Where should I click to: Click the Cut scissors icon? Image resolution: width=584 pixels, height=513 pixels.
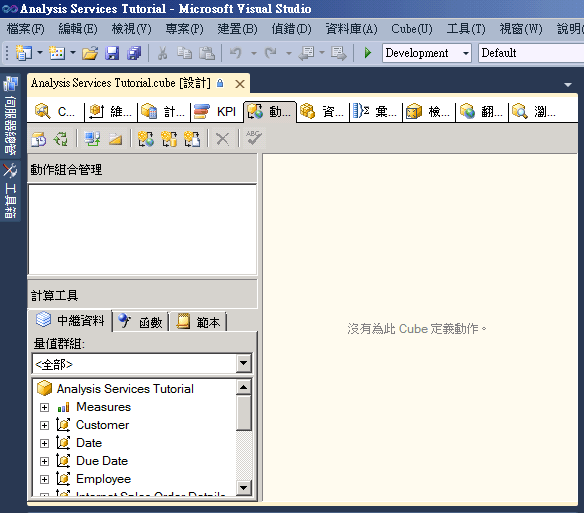coord(162,53)
